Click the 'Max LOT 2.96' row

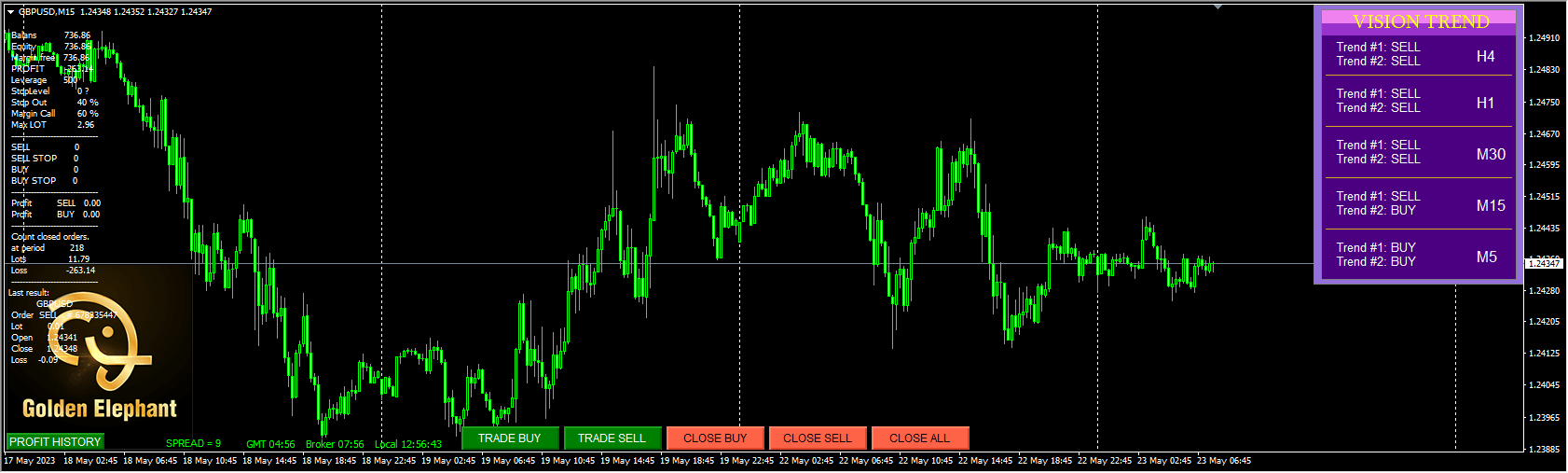coord(52,125)
